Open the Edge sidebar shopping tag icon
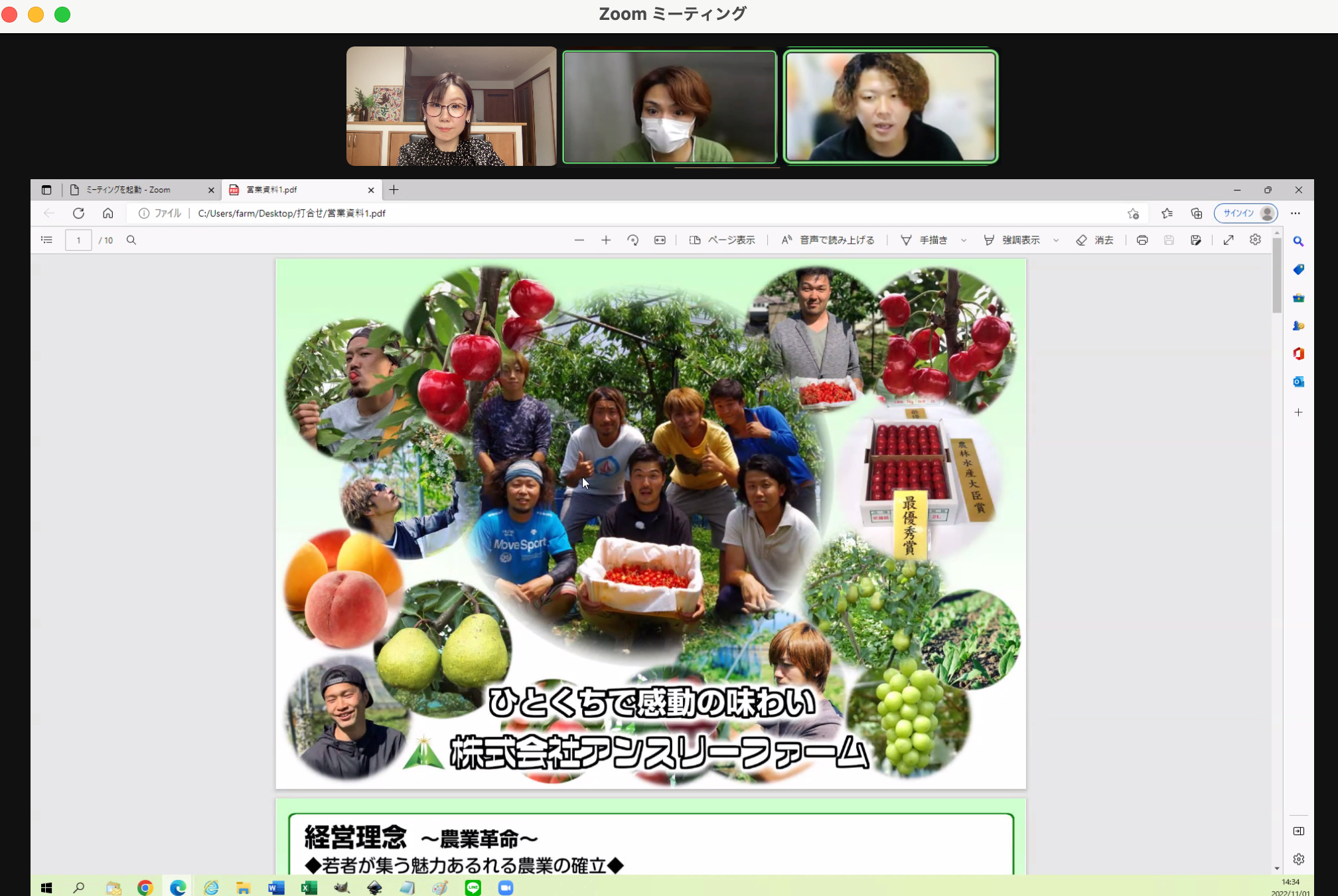The image size is (1338, 896). pos(1299,269)
